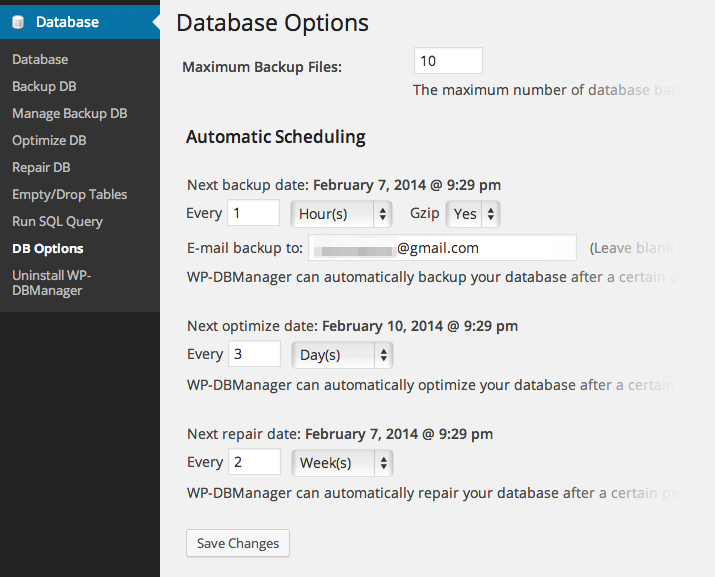
Task: Open Manage Backup DB page
Action: (69, 114)
